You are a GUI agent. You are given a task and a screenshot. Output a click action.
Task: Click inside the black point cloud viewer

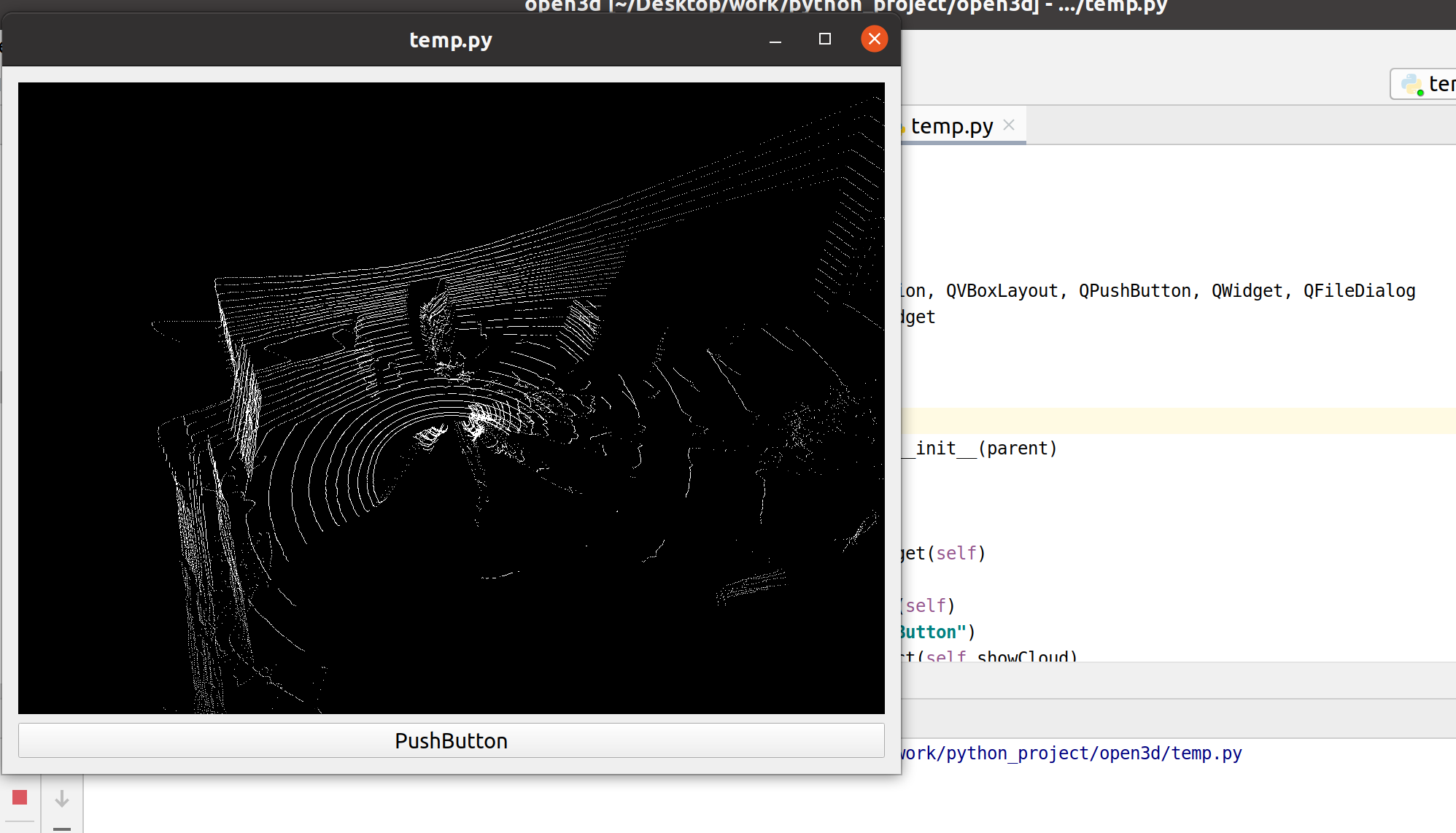pyautogui.click(x=451, y=398)
